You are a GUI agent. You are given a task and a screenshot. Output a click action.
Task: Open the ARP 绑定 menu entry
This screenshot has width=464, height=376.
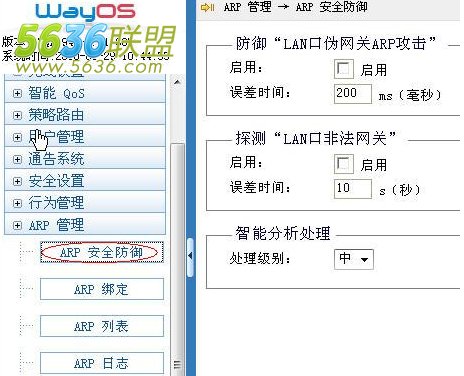point(102,289)
